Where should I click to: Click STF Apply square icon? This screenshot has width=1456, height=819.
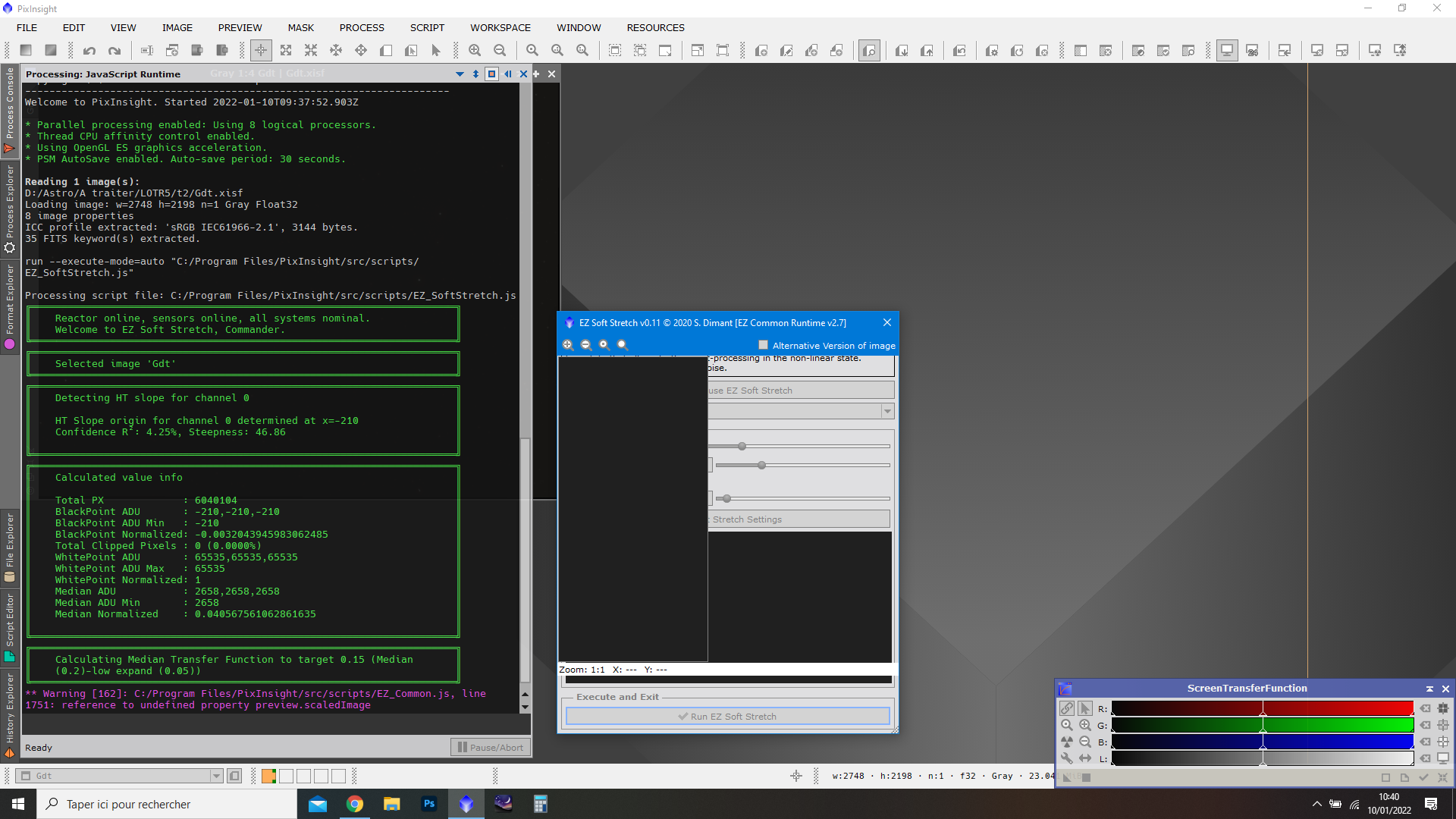coord(1086,777)
